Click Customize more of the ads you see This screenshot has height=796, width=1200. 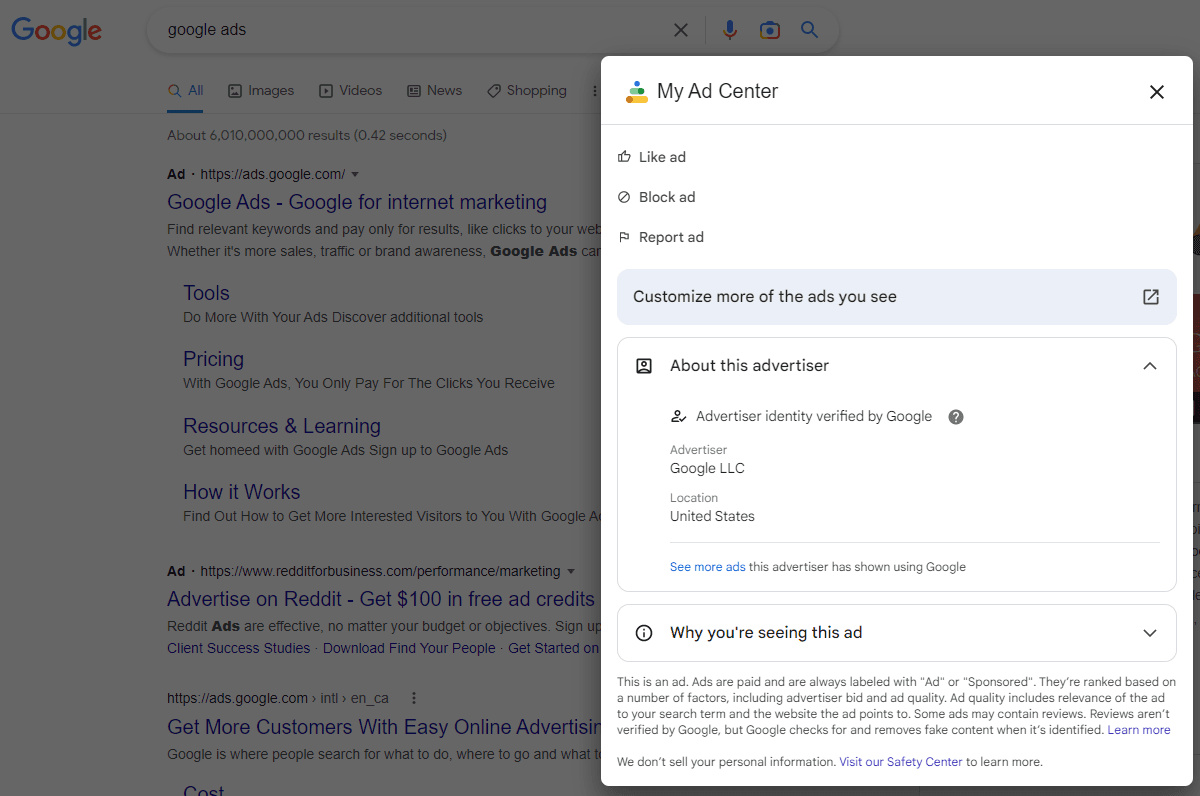point(896,297)
